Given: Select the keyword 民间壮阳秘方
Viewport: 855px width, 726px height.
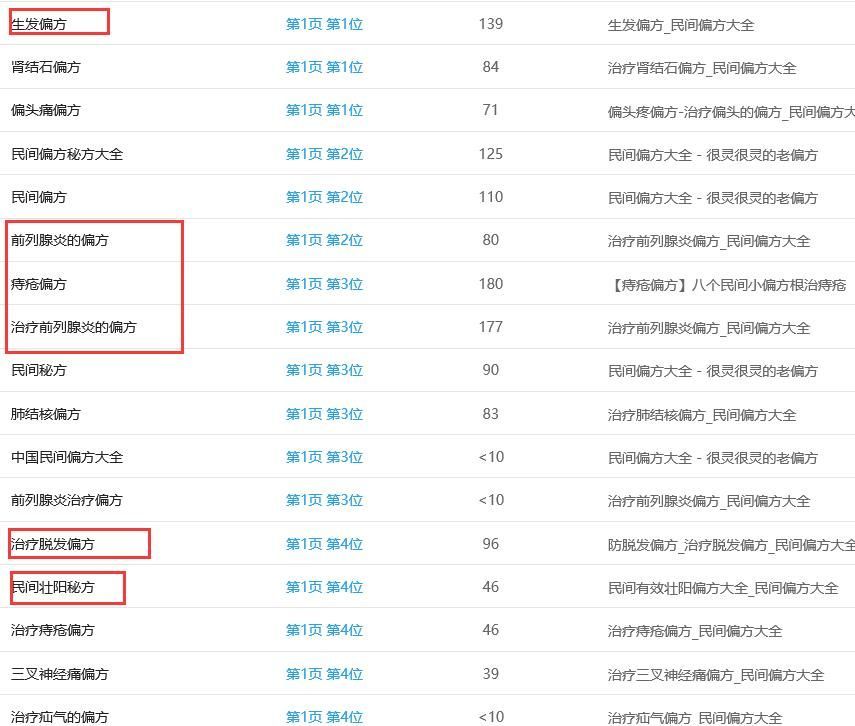Looking at the screenshot, I should 53,587.
